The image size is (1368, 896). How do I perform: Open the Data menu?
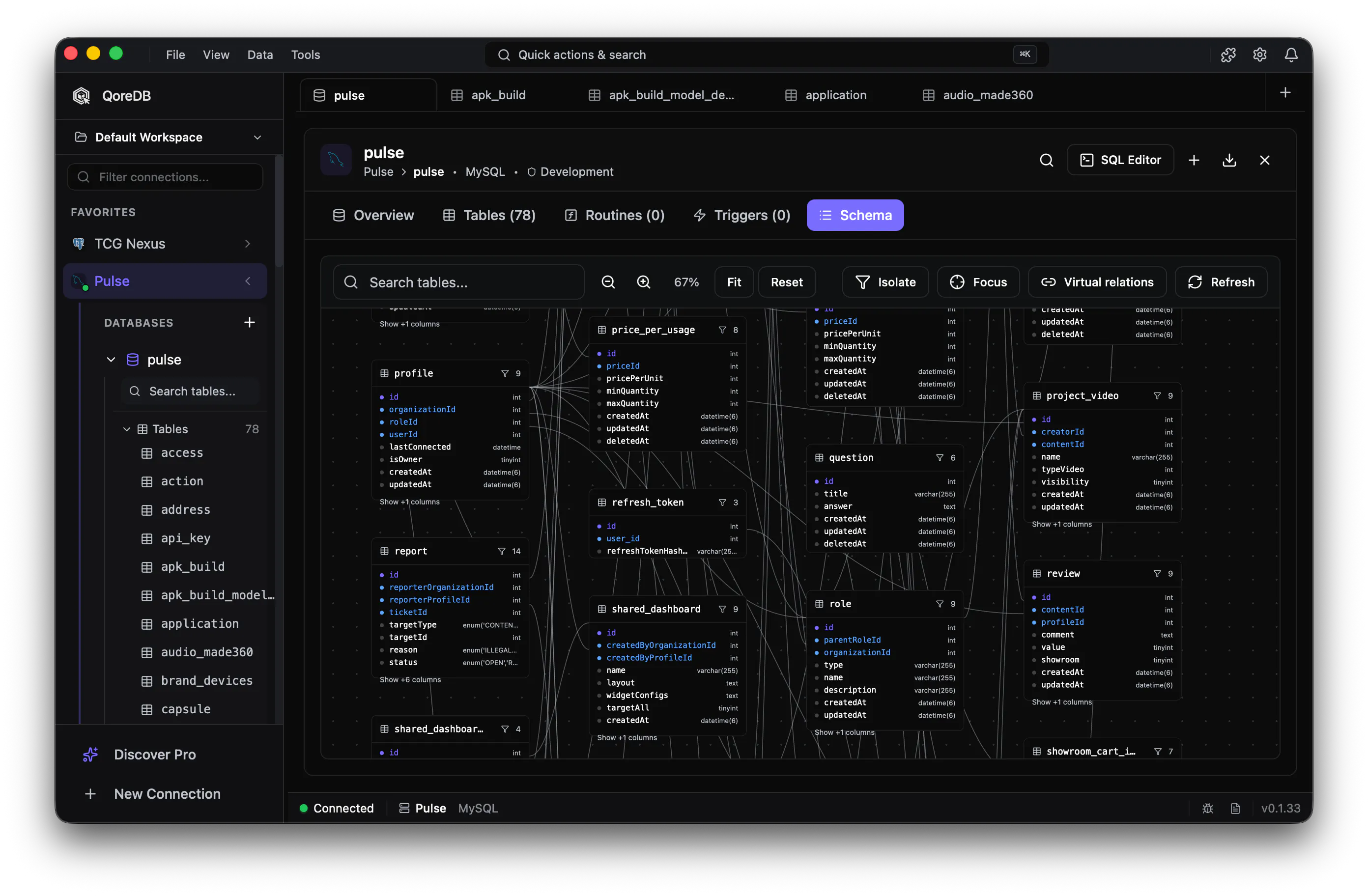pyautogui.click(x=260, y=55)
